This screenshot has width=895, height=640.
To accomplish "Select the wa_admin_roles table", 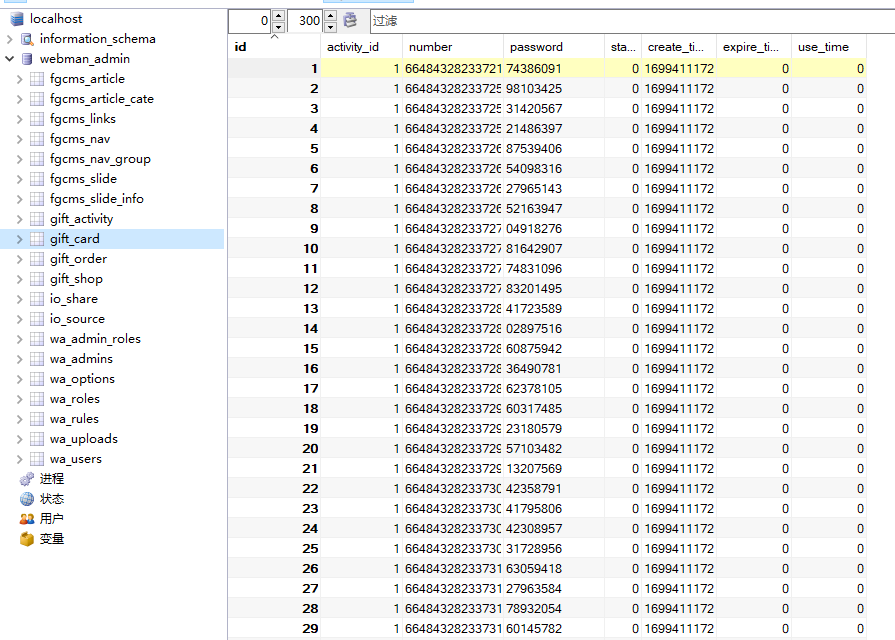I will (95, 339).
